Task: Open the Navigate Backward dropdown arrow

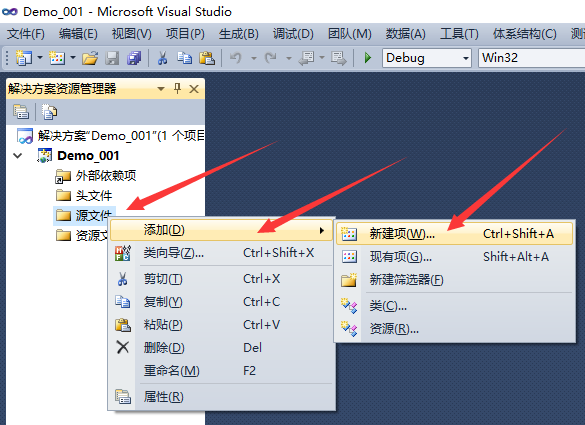Action: tap(322, 58)
